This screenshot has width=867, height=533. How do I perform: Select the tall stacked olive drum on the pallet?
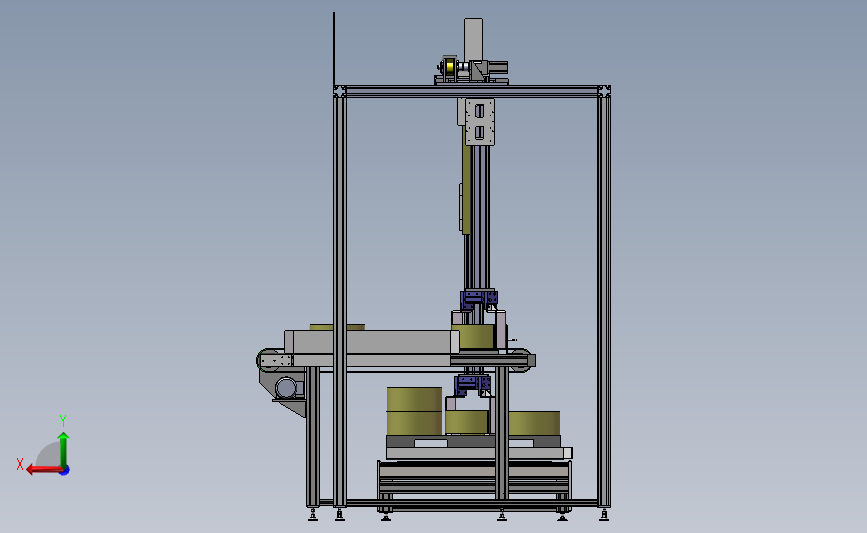tap(414, 411)
